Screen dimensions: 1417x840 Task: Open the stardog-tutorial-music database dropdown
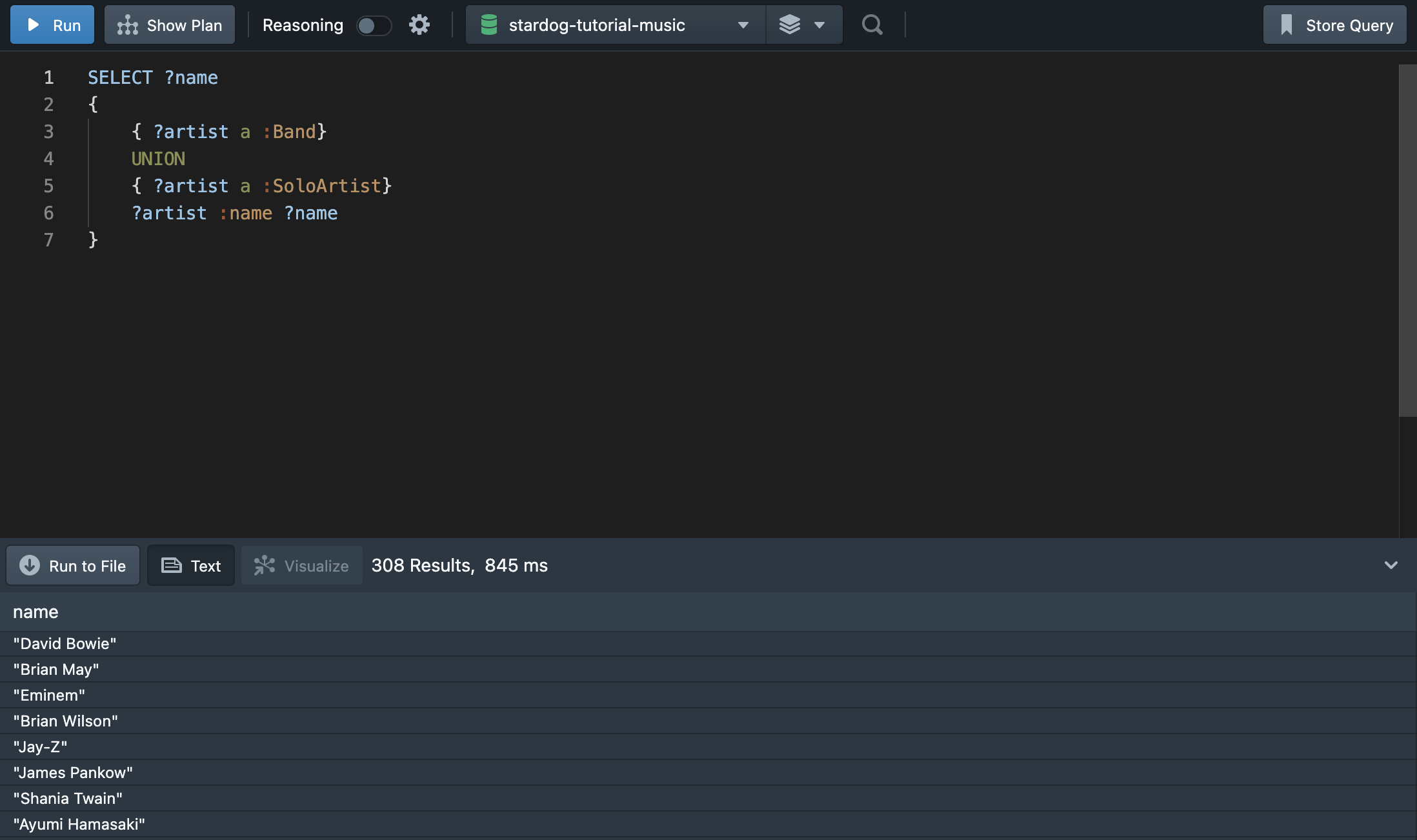click(615, 25)
